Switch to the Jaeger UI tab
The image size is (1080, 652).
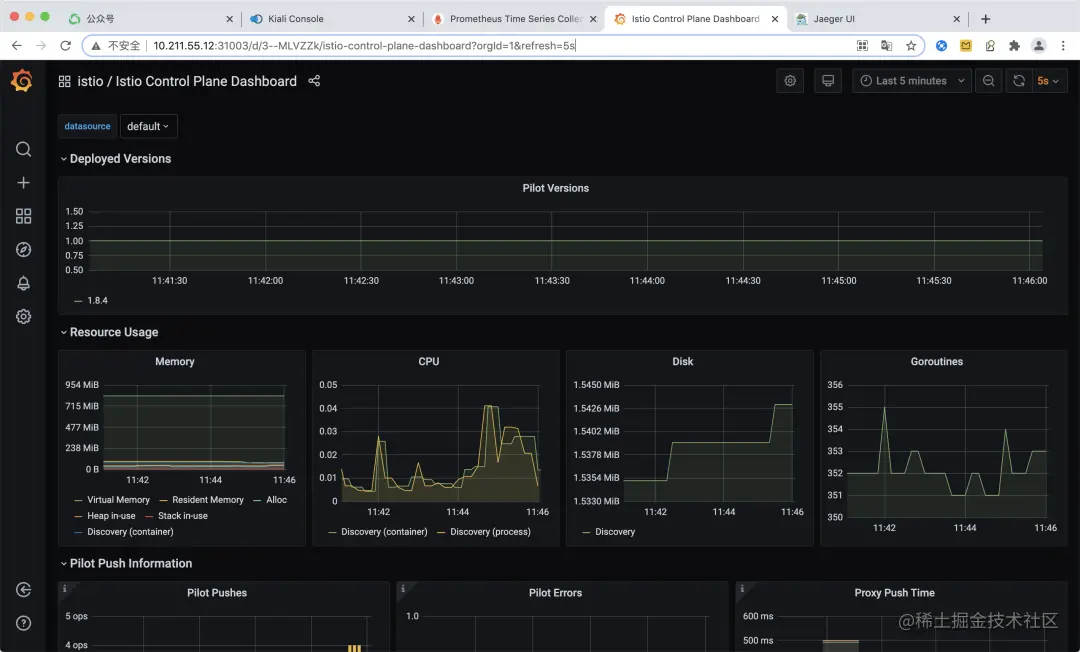876,19
